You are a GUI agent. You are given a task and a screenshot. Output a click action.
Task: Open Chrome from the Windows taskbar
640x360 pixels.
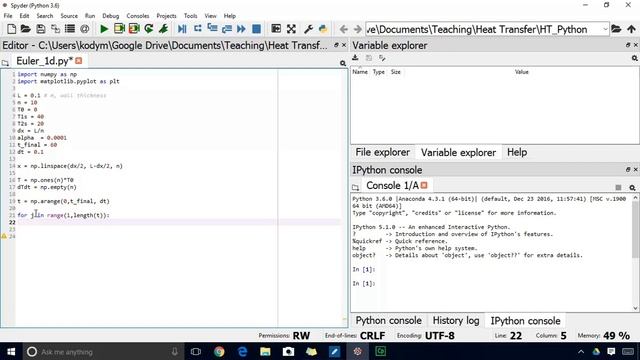[x=219, y=351]
